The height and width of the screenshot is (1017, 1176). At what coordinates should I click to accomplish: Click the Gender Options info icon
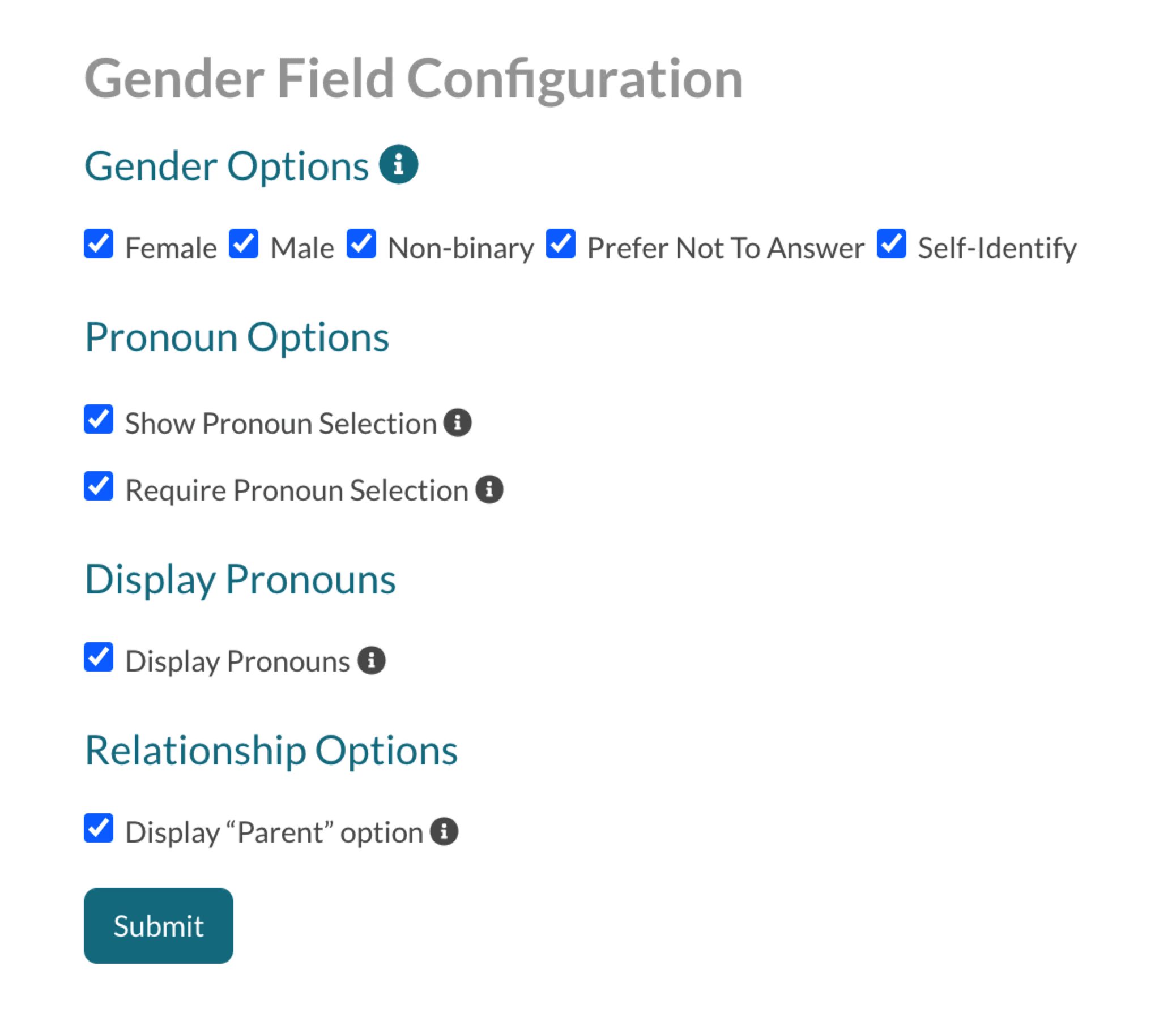399,165
